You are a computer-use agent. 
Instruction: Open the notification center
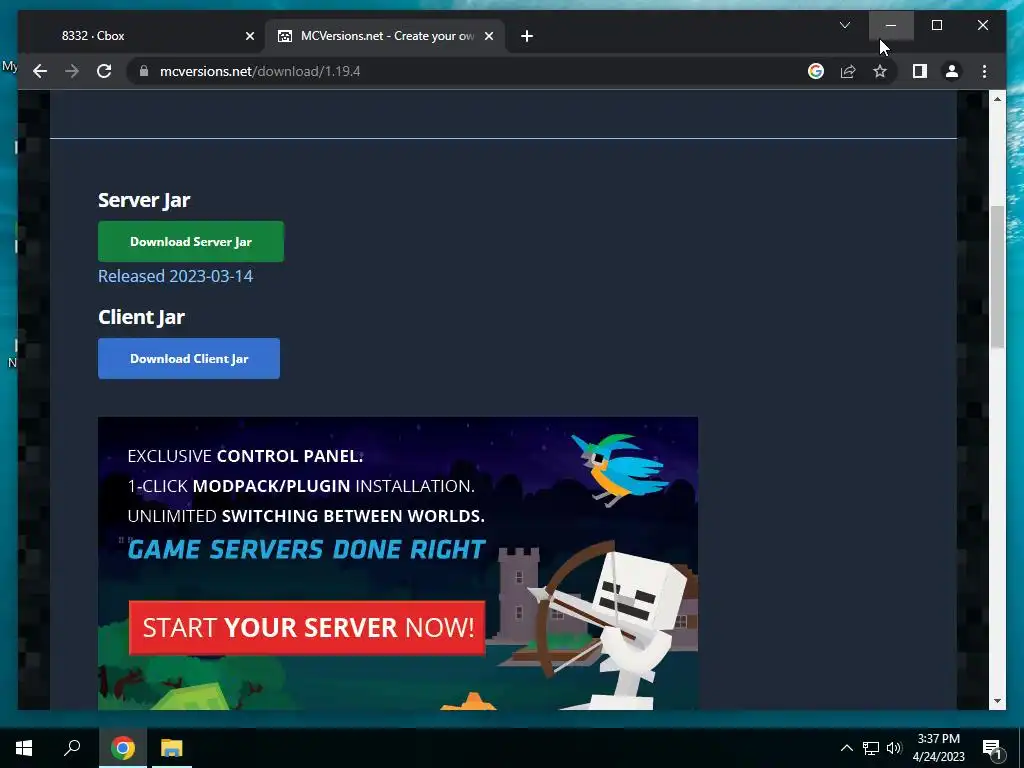[x=992, y=748]
